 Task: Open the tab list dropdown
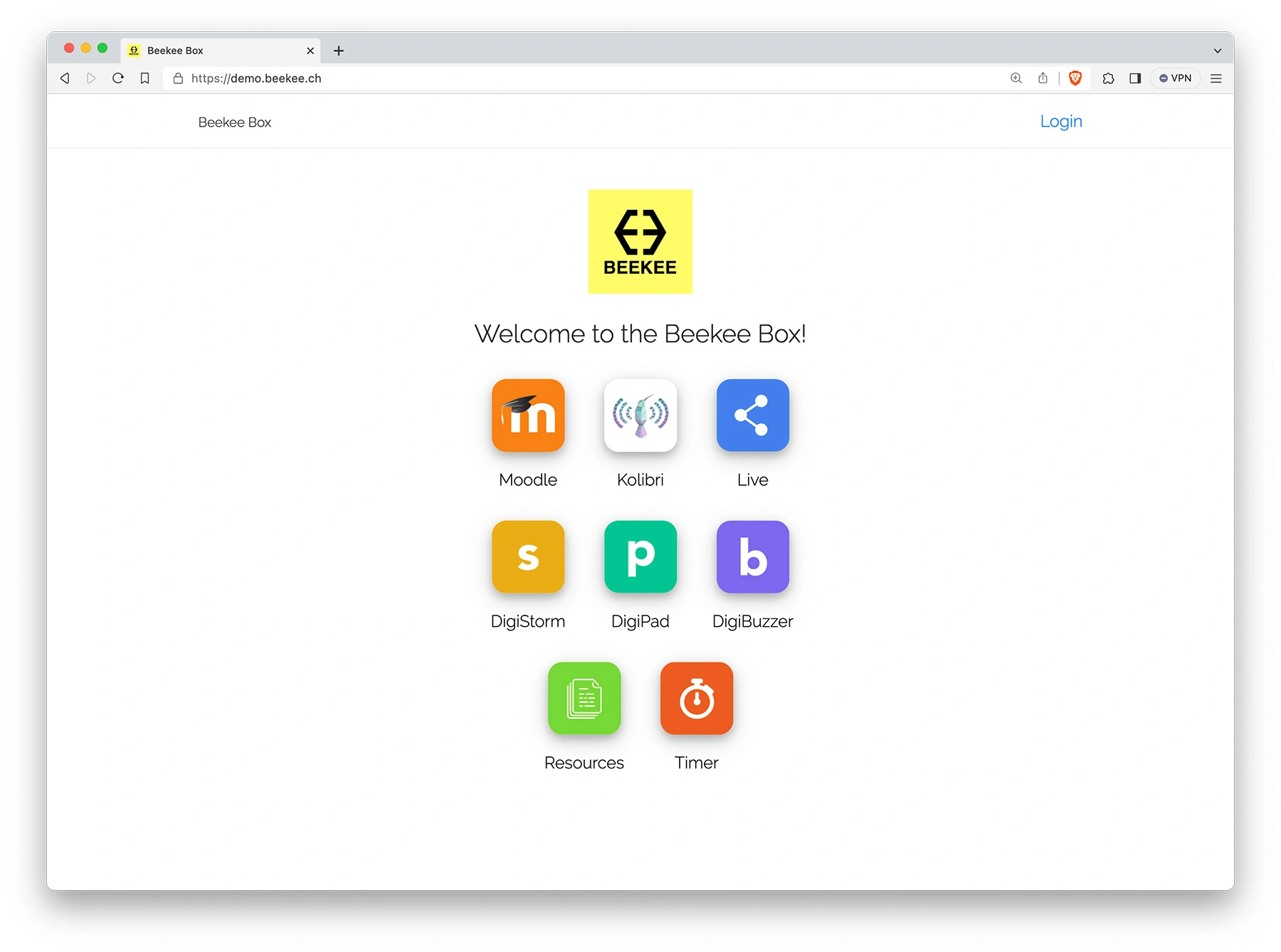click(1218, 51)
